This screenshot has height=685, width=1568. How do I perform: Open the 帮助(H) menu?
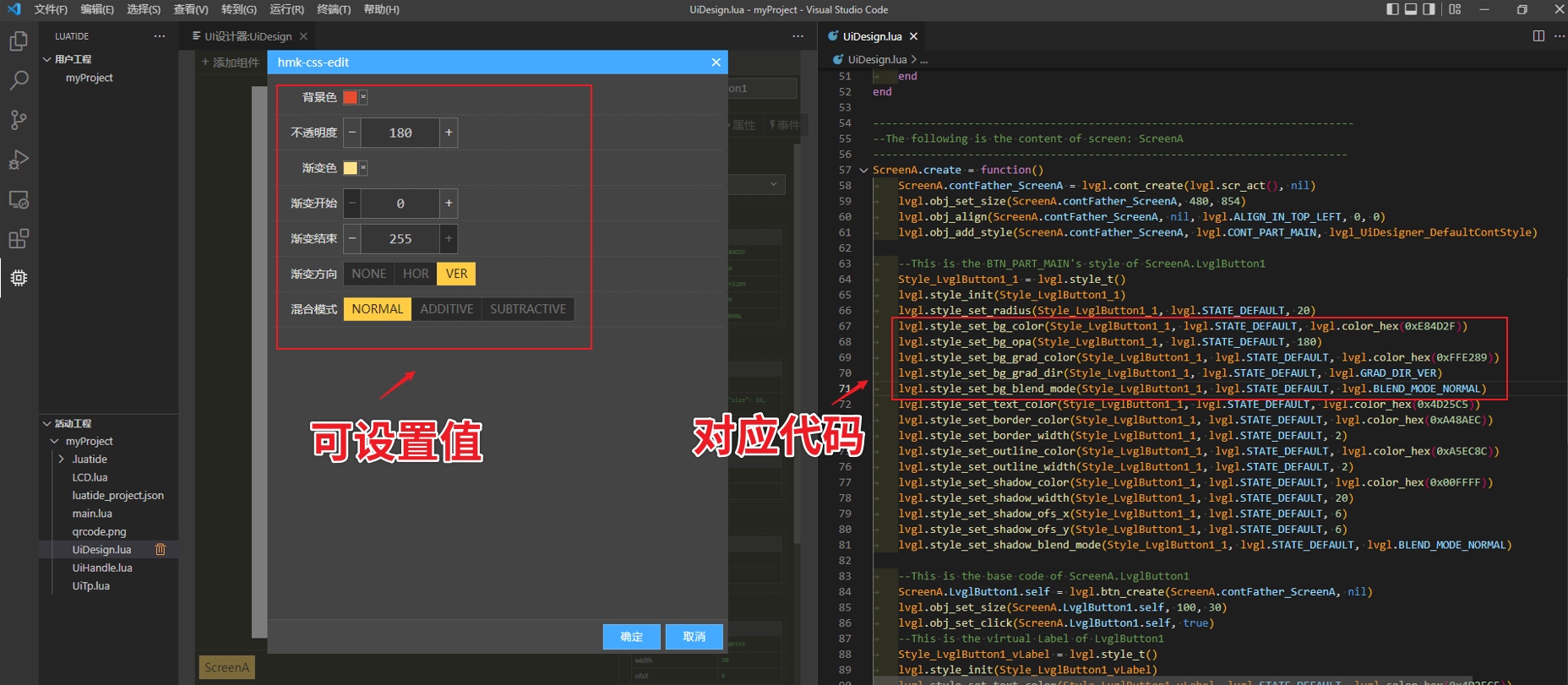[x=381, y=9]
